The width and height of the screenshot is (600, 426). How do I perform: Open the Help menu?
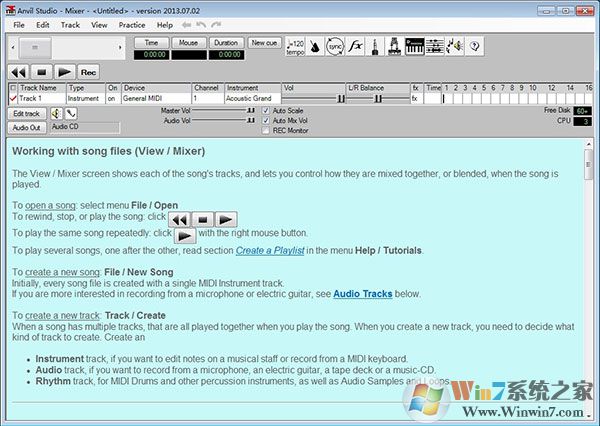tap(165, 25)
